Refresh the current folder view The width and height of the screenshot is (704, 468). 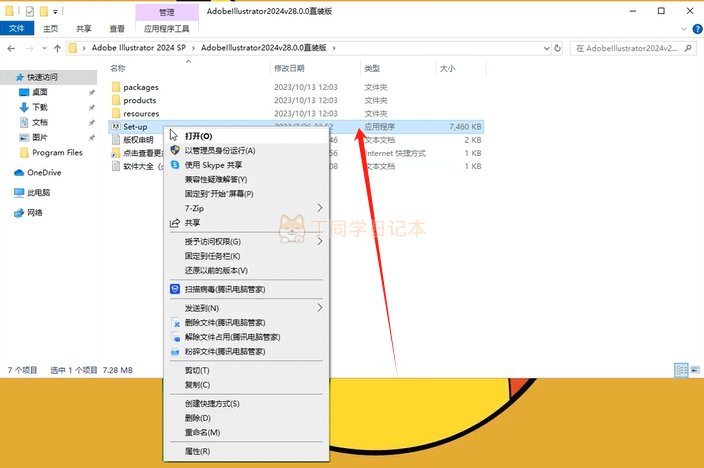pos(558,48)
